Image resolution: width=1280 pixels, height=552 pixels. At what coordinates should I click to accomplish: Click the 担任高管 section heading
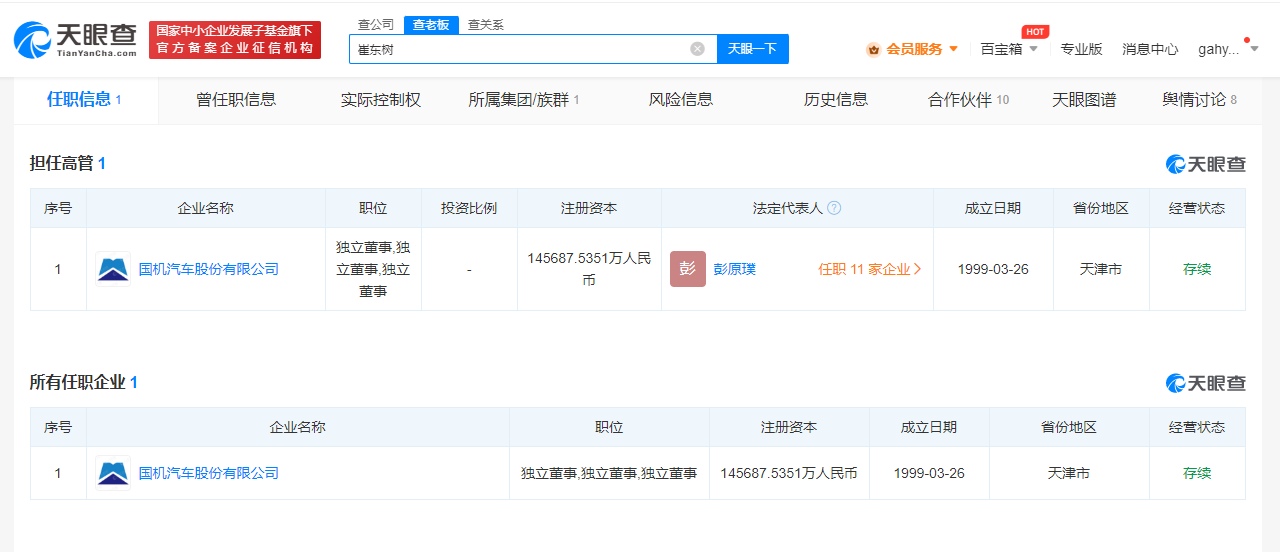pyautogui.click(x=68, y=163)
